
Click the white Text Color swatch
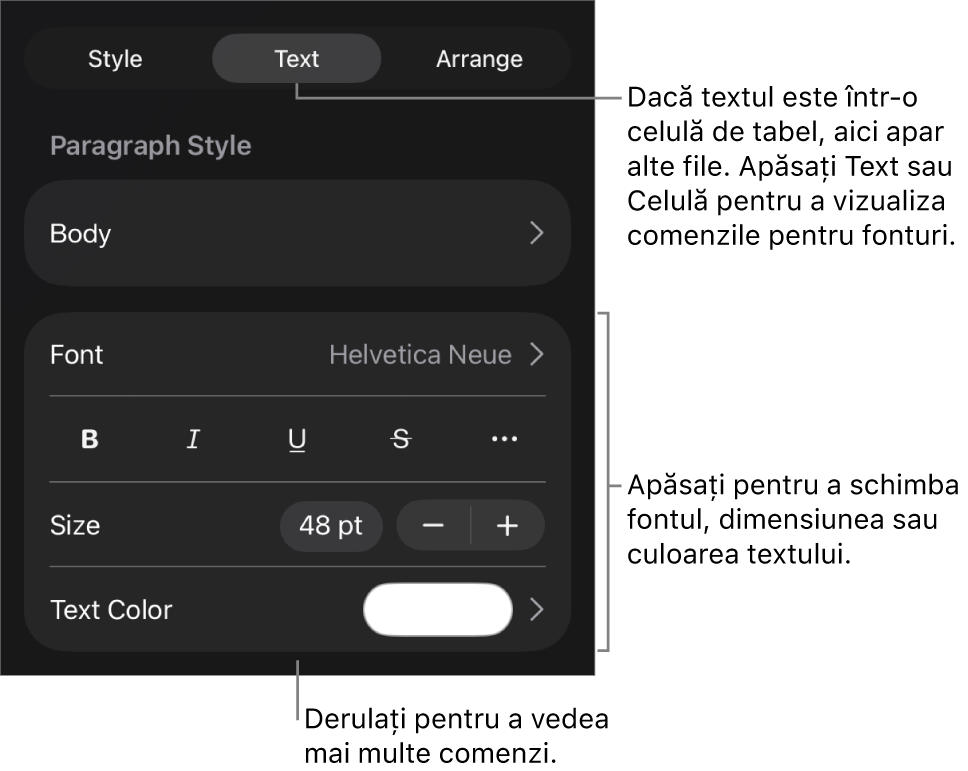[x=438, y=609]
